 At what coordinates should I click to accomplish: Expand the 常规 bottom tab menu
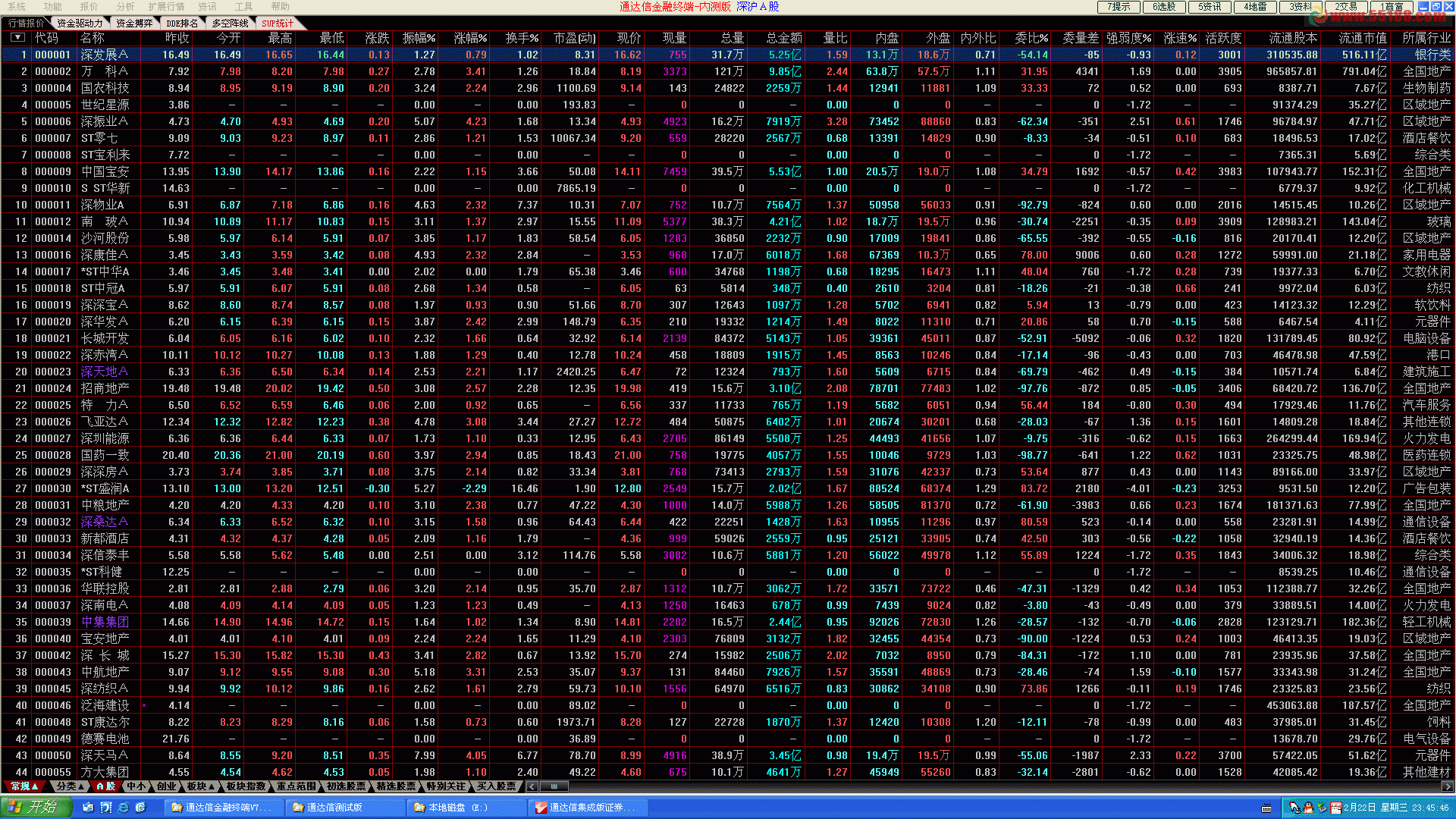[x=25, y=786]
